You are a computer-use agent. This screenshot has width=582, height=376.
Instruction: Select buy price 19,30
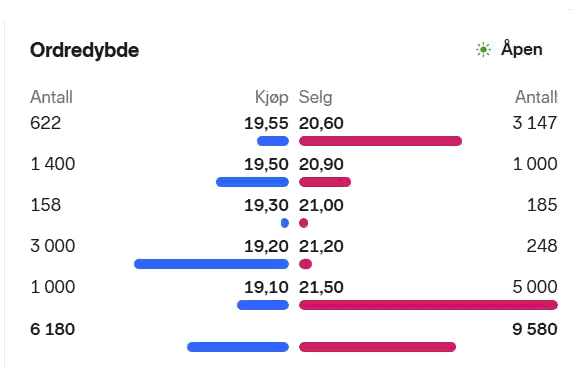pyautogui.click(x=266, y=205)
